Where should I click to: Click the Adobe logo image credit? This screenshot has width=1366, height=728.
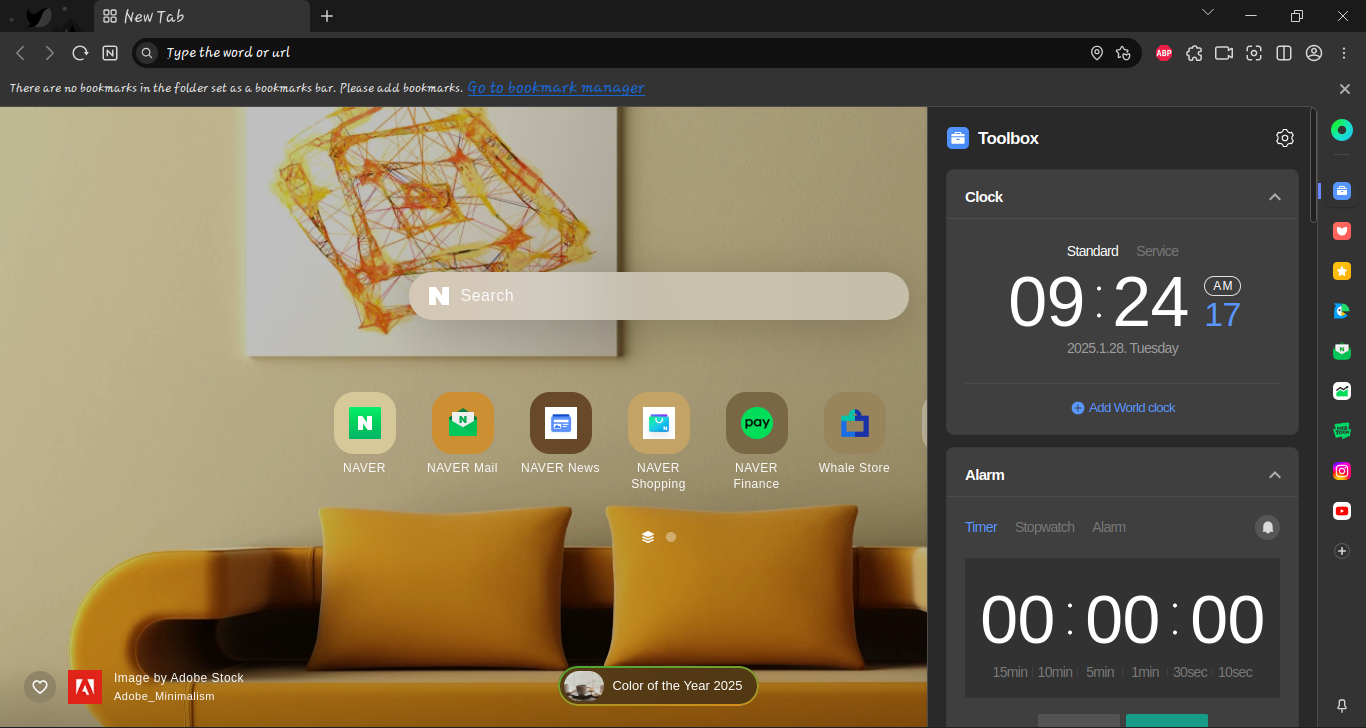click(85, 687)
